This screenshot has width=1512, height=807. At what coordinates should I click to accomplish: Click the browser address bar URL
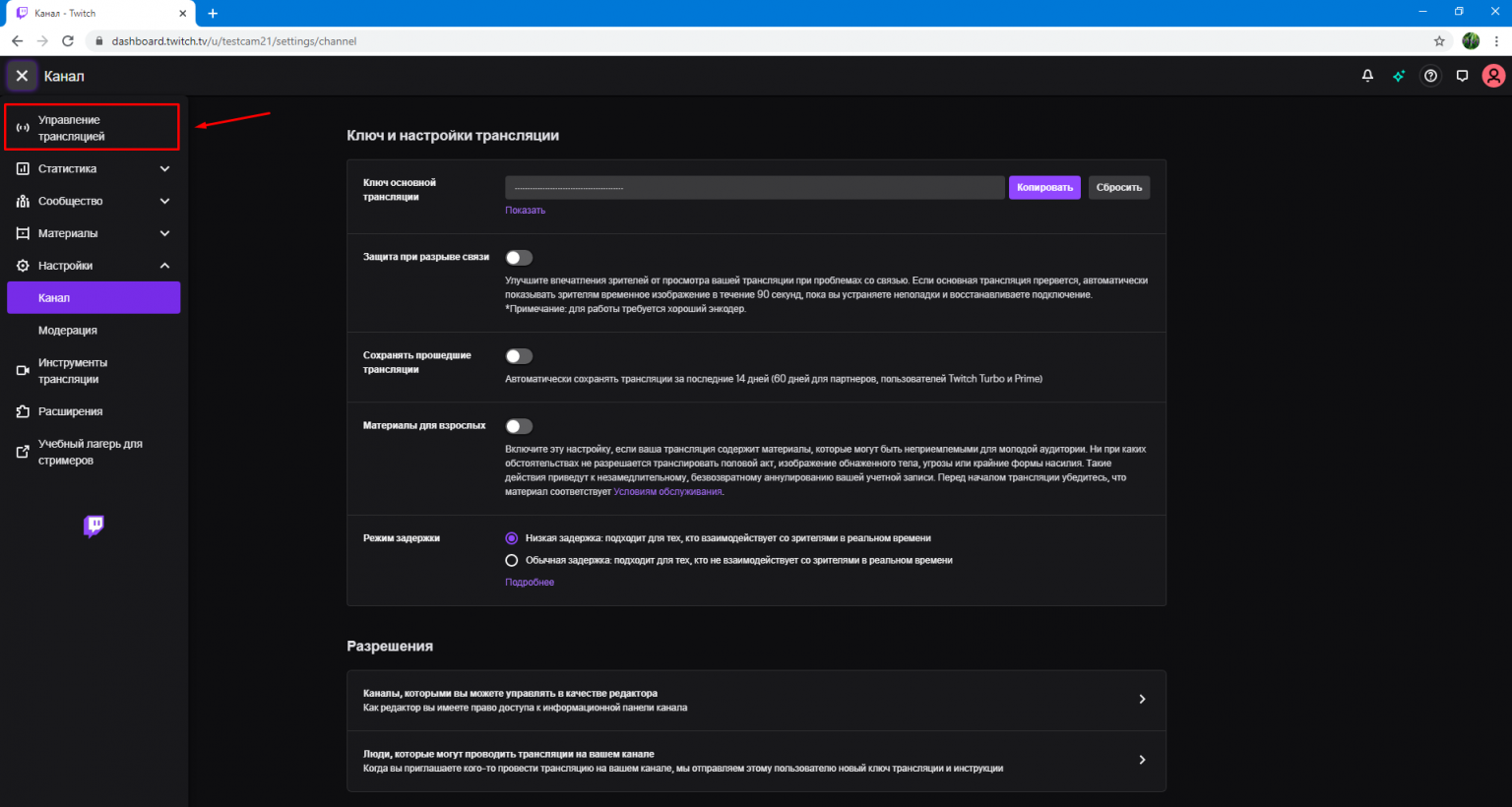pos(234,41)
